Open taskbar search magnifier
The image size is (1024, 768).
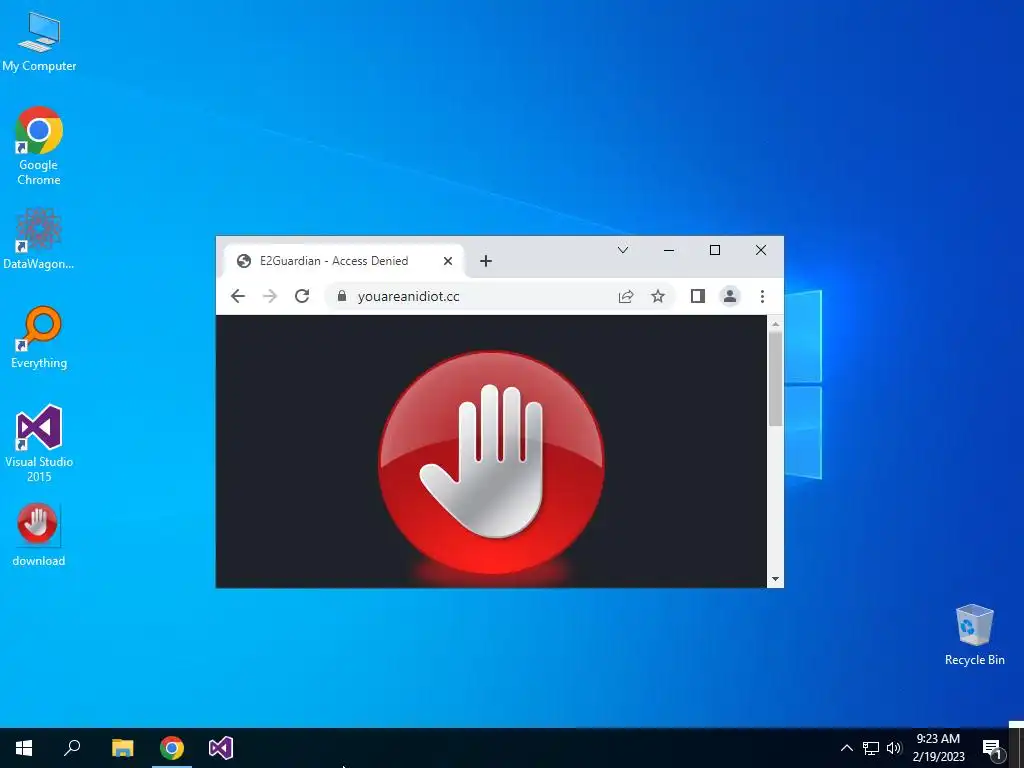coord(72,748)
